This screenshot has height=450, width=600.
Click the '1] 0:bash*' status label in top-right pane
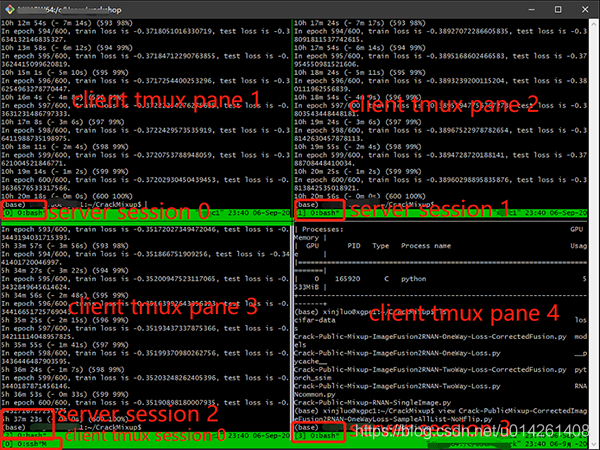click(319, 213)
